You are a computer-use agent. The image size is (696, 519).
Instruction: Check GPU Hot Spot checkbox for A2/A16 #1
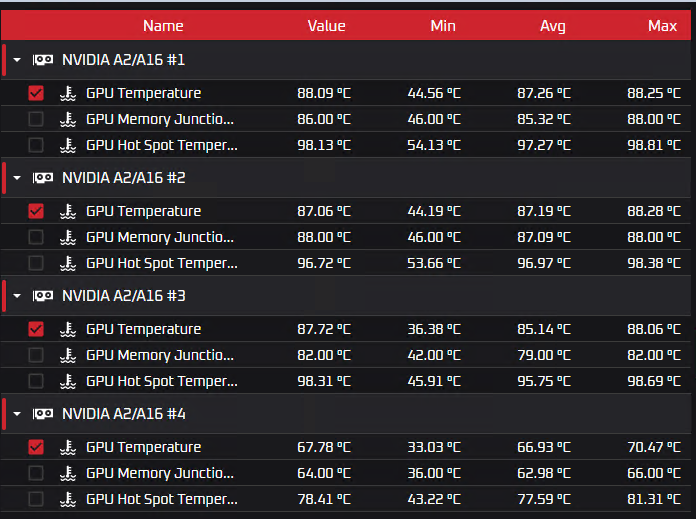36,145
